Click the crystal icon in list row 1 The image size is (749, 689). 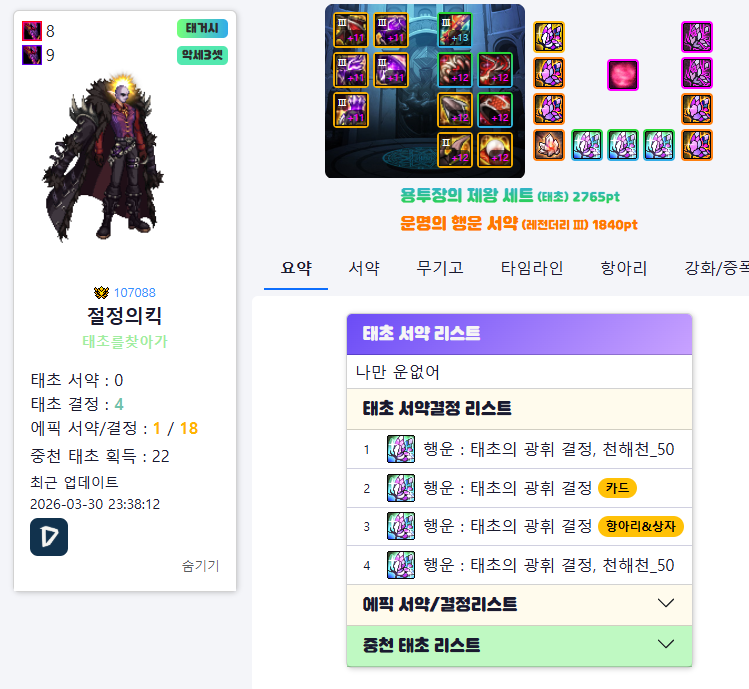401,449
